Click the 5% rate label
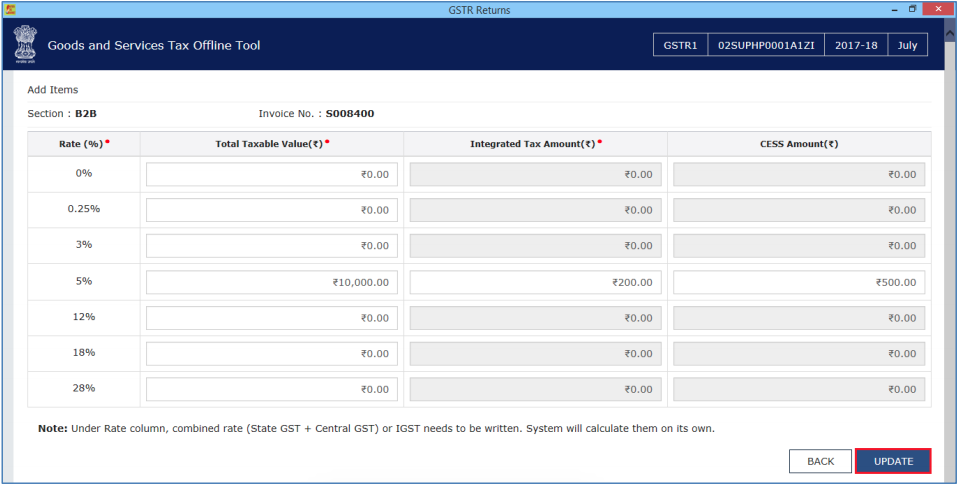The image size is (958, 484). coord(84,281)
